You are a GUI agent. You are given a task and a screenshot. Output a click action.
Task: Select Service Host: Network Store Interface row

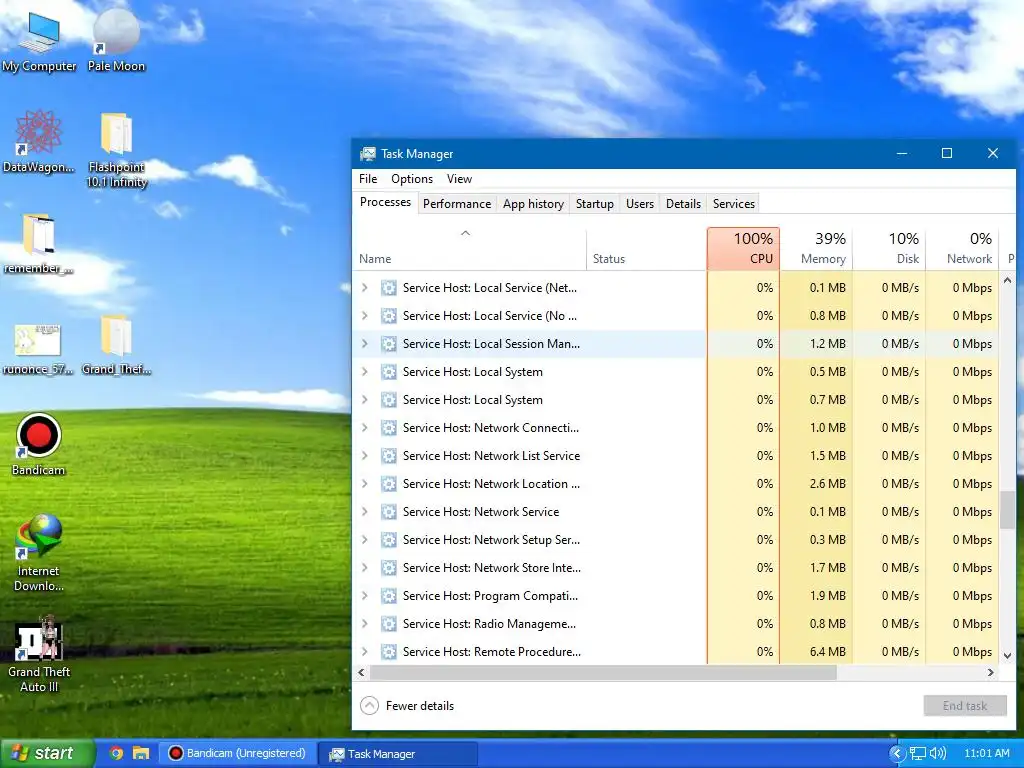[x=676, y=568]
